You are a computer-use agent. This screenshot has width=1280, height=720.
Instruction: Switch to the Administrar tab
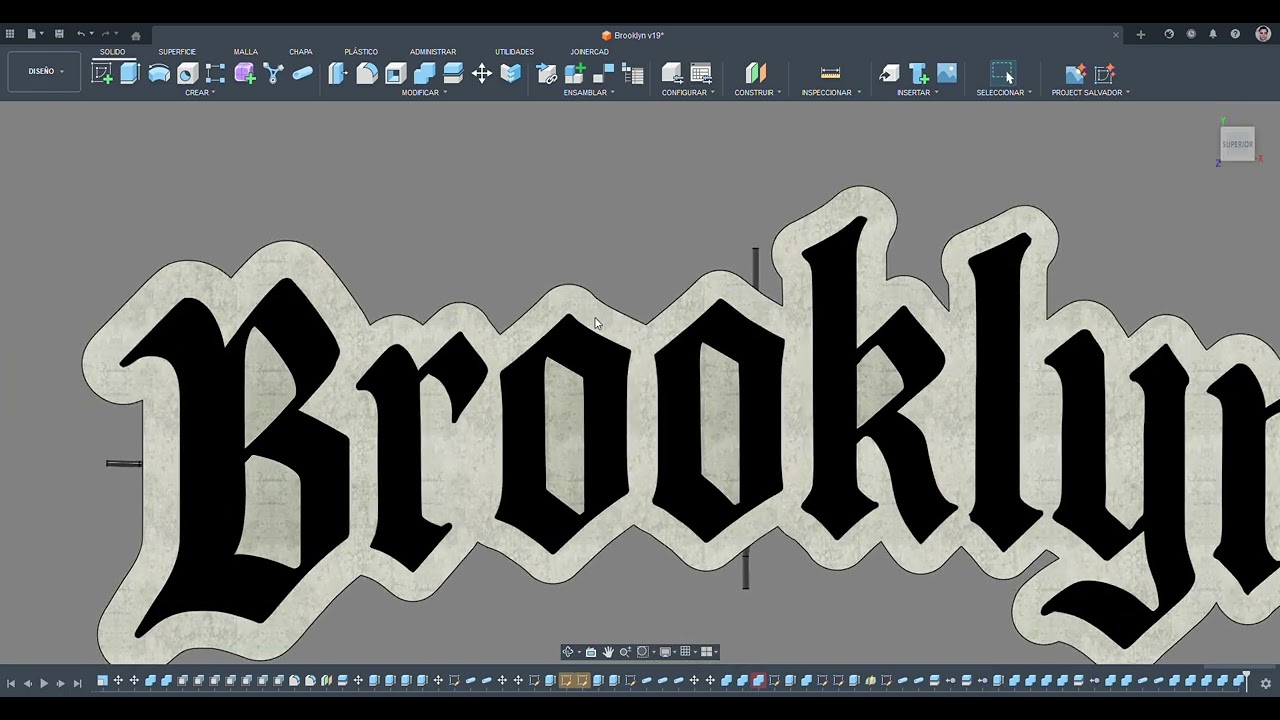pyautogui.click(x=433, y=52)
